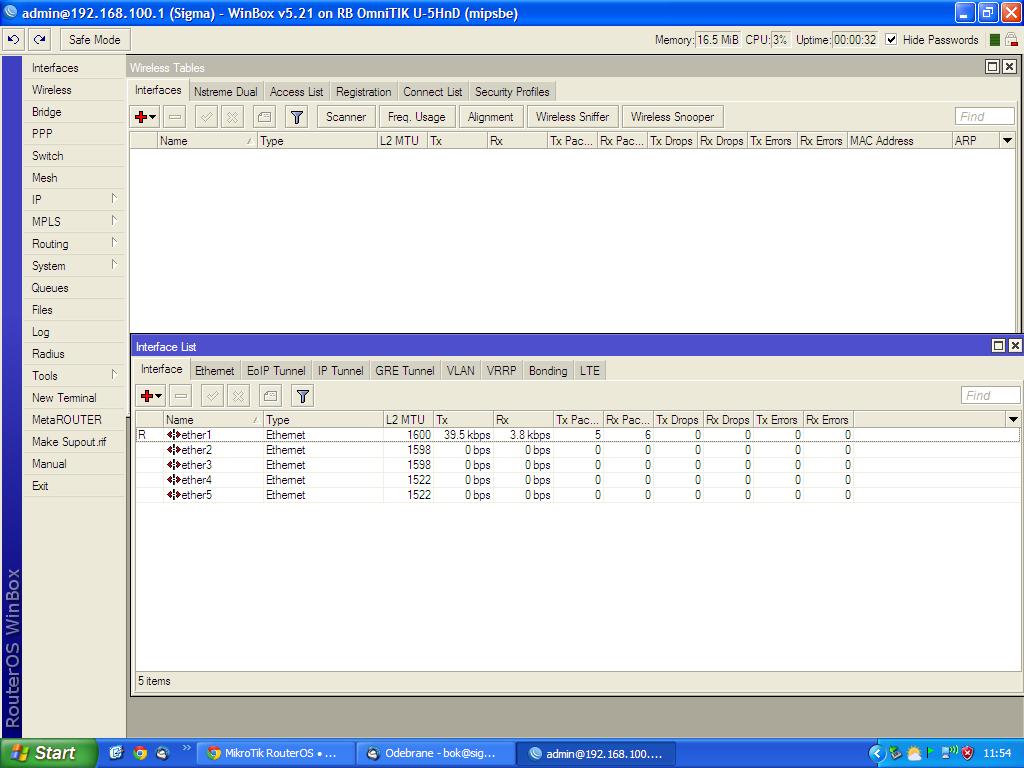Viewport: 1024px width, 768px height.
Task: Launch the wireless Scanner tool
Action: click(345, 116)
